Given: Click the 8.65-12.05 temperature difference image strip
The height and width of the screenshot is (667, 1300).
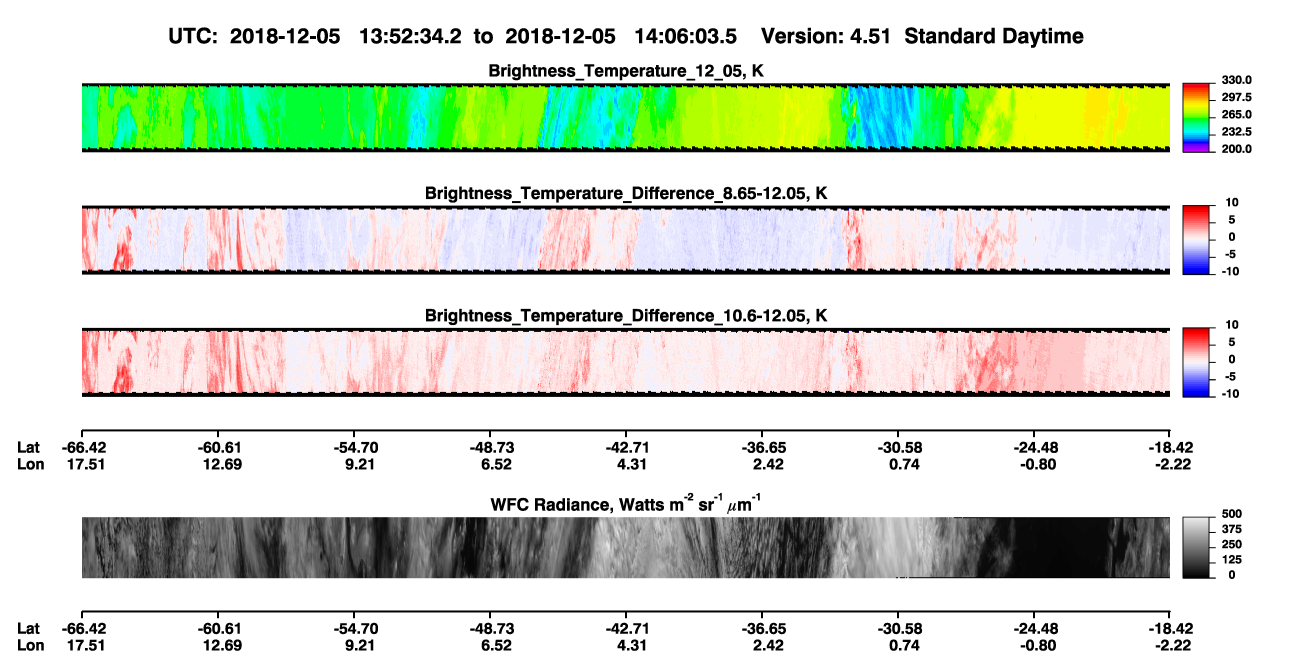Looking at the screenshot, I should pos(625,240).
